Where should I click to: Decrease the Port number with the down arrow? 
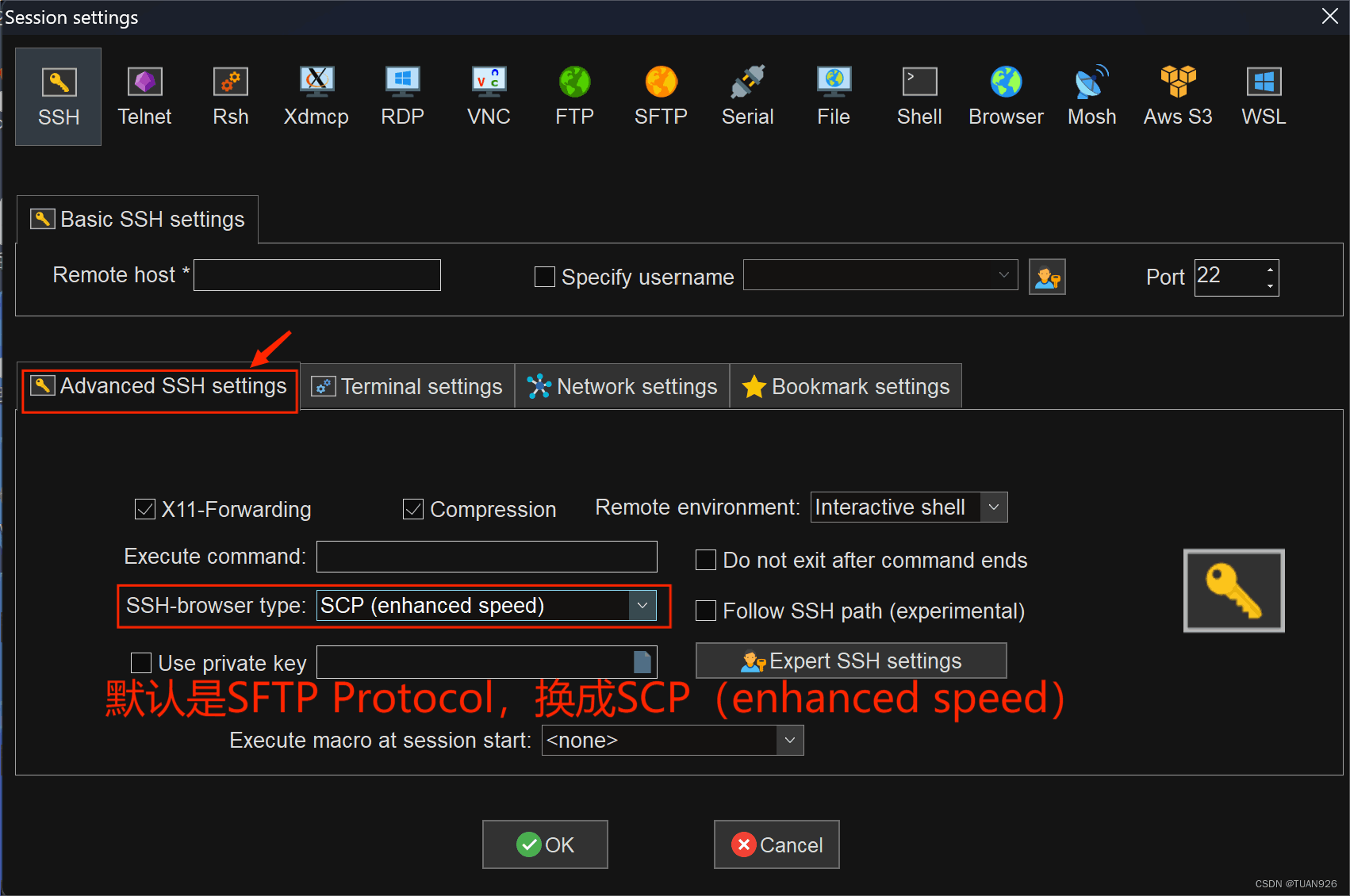1270,286
